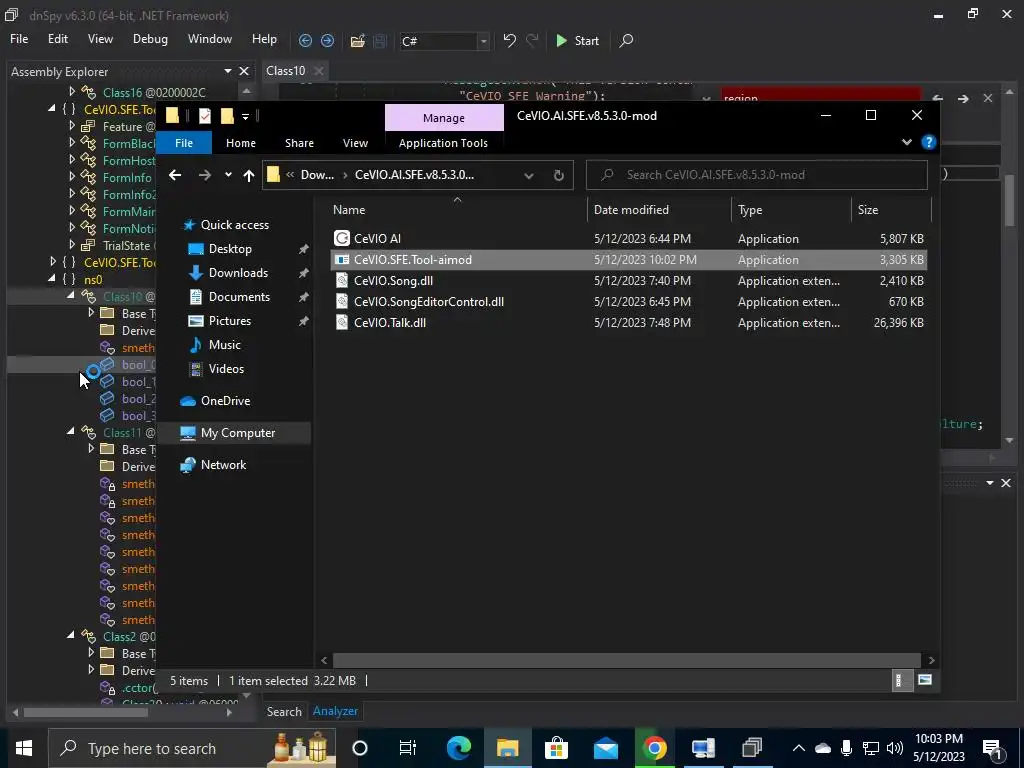
Task: Collapse the ns0 namespace node
Action: coord(52,279)
